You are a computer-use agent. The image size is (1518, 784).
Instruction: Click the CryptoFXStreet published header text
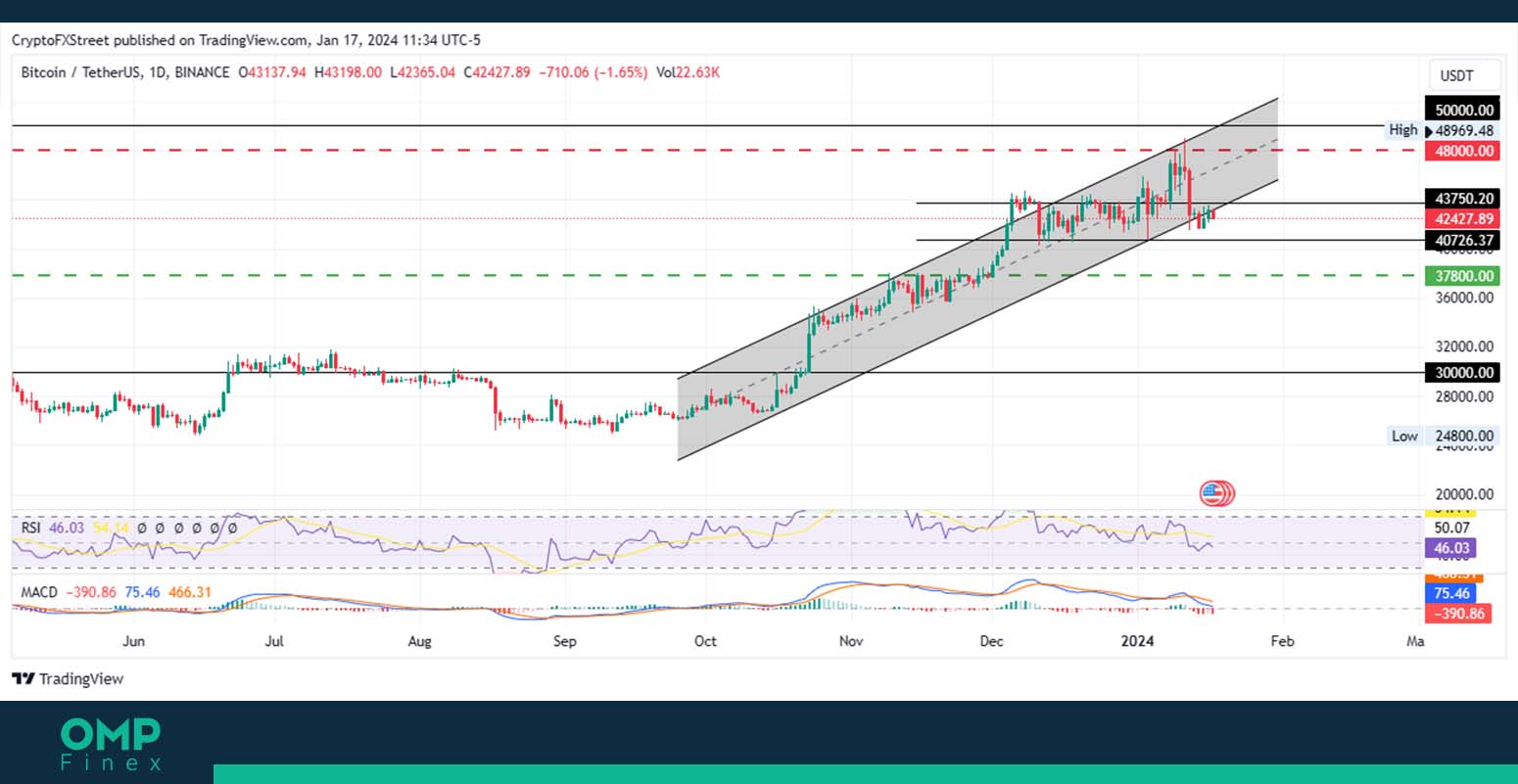point(246,40)
